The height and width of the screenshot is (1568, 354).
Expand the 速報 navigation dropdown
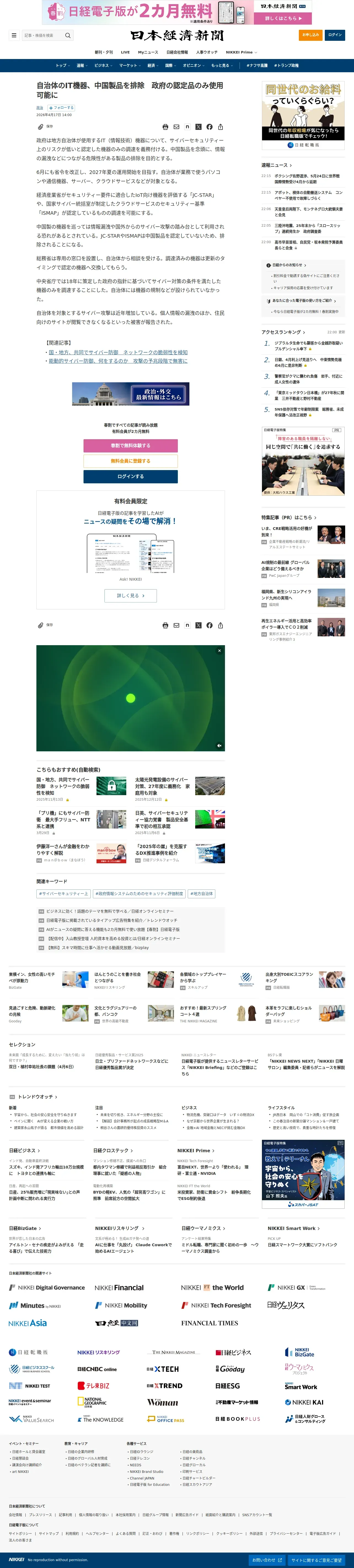pyautogui.click(x=82, y=66)
